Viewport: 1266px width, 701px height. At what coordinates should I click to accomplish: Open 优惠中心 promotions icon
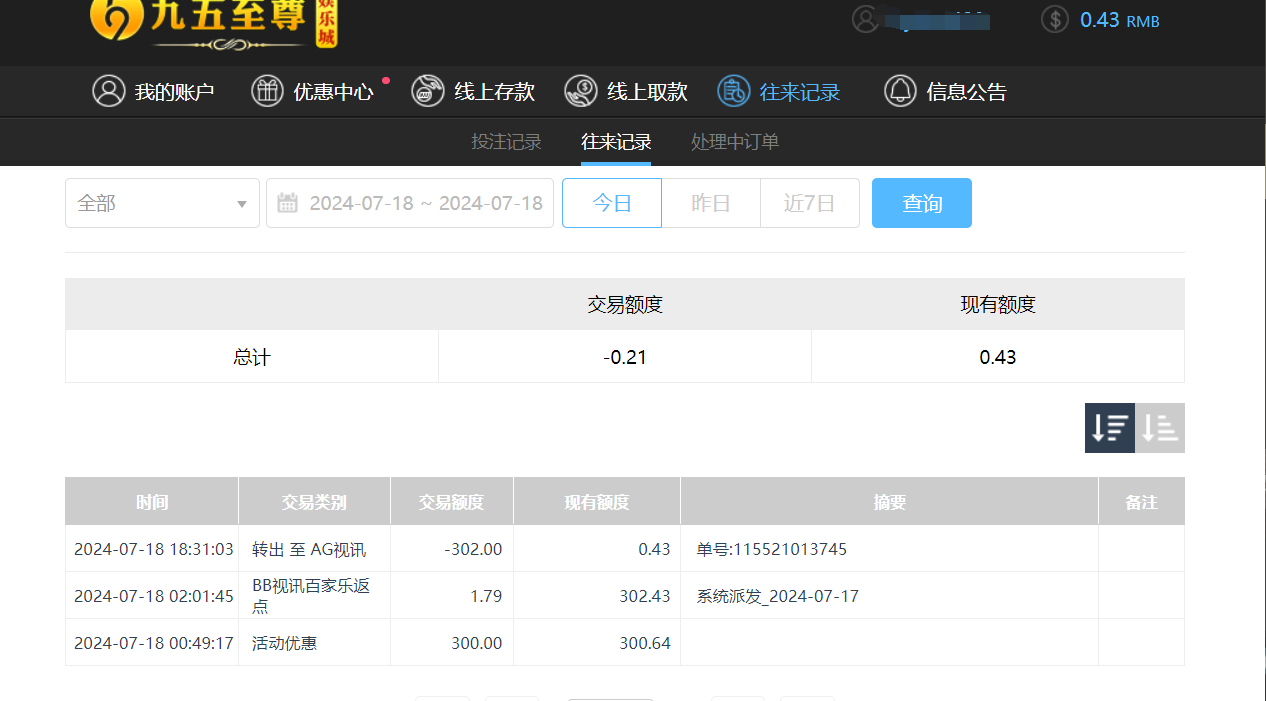267,91
